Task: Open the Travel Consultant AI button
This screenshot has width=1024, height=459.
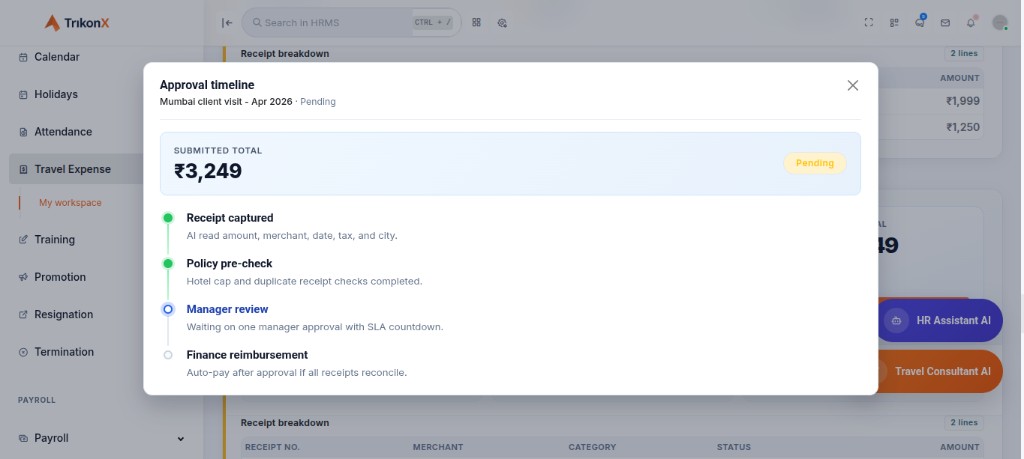Action: (940, 371)
